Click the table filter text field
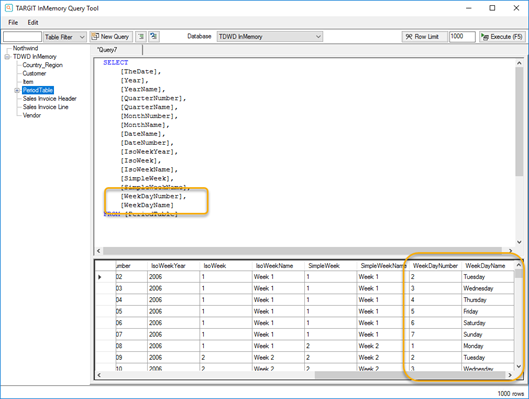529x399 pixels. tap(22, 36)
